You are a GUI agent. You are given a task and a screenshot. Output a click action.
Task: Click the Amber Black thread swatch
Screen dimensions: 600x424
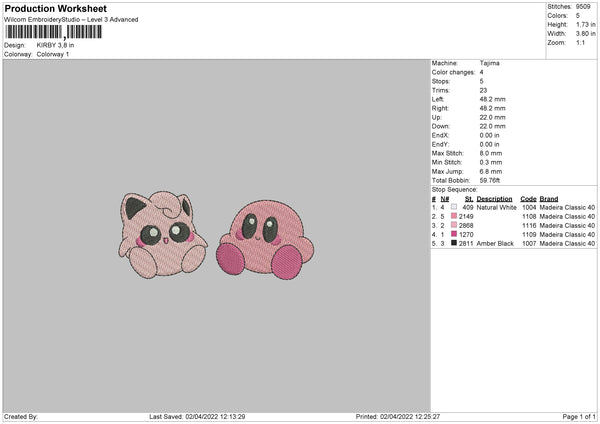click(455, 243)
